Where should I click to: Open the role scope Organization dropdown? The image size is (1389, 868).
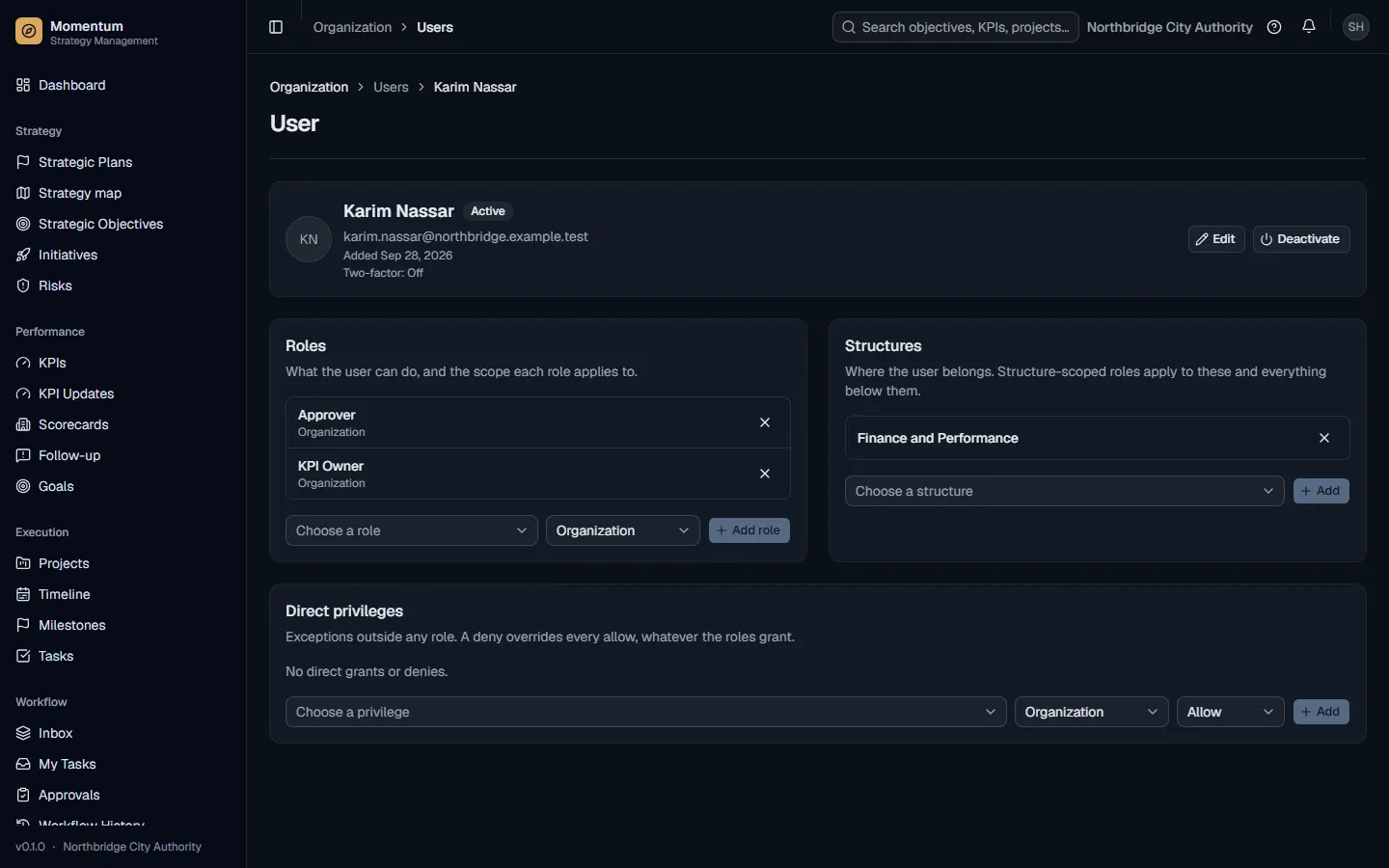[623, 530]
